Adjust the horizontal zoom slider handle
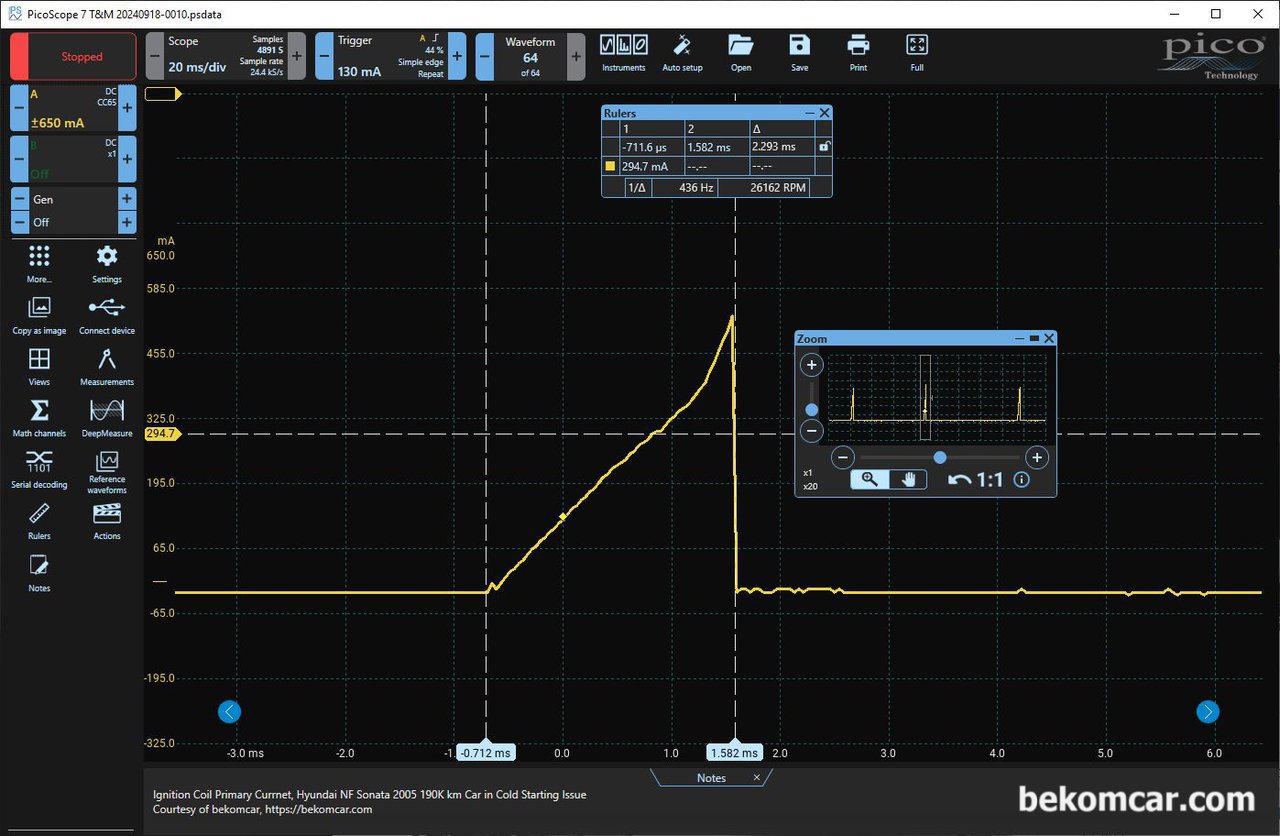The height and width of the screenshot is (836, 1280). pyautogui.click(x=940, y=457)
